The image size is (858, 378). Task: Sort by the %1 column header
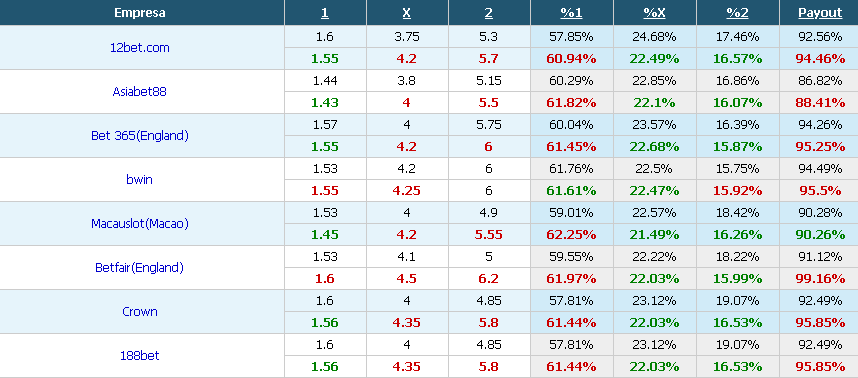[x=571, y=13]
